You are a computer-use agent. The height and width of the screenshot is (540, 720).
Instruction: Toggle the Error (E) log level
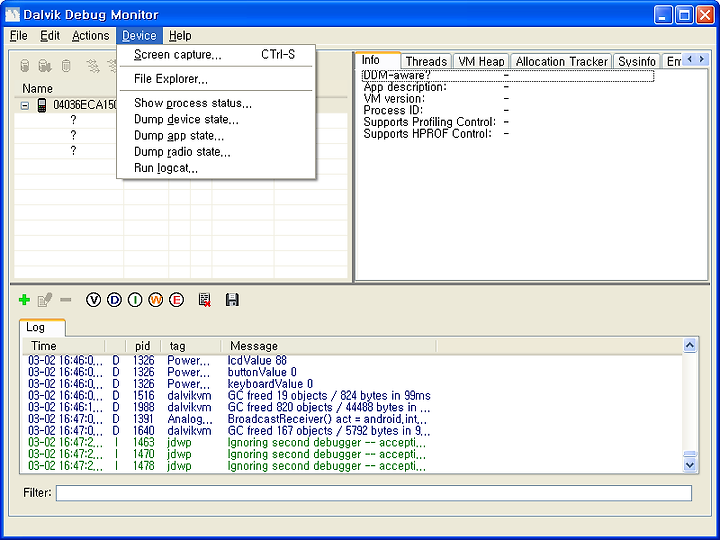click(176, 300)
